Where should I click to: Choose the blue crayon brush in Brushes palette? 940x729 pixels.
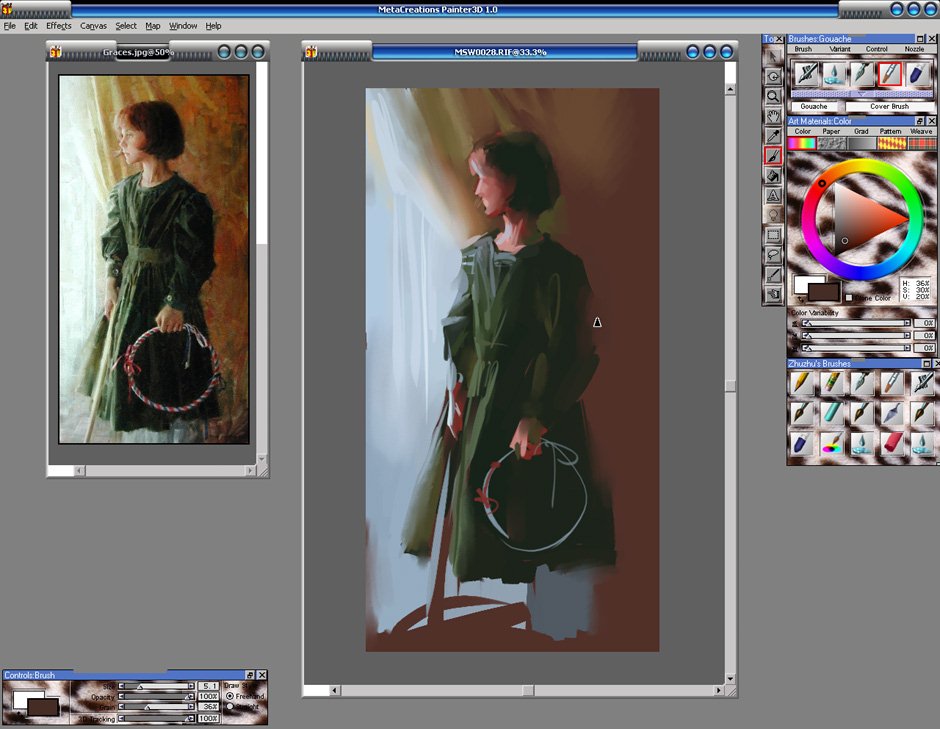917,74
